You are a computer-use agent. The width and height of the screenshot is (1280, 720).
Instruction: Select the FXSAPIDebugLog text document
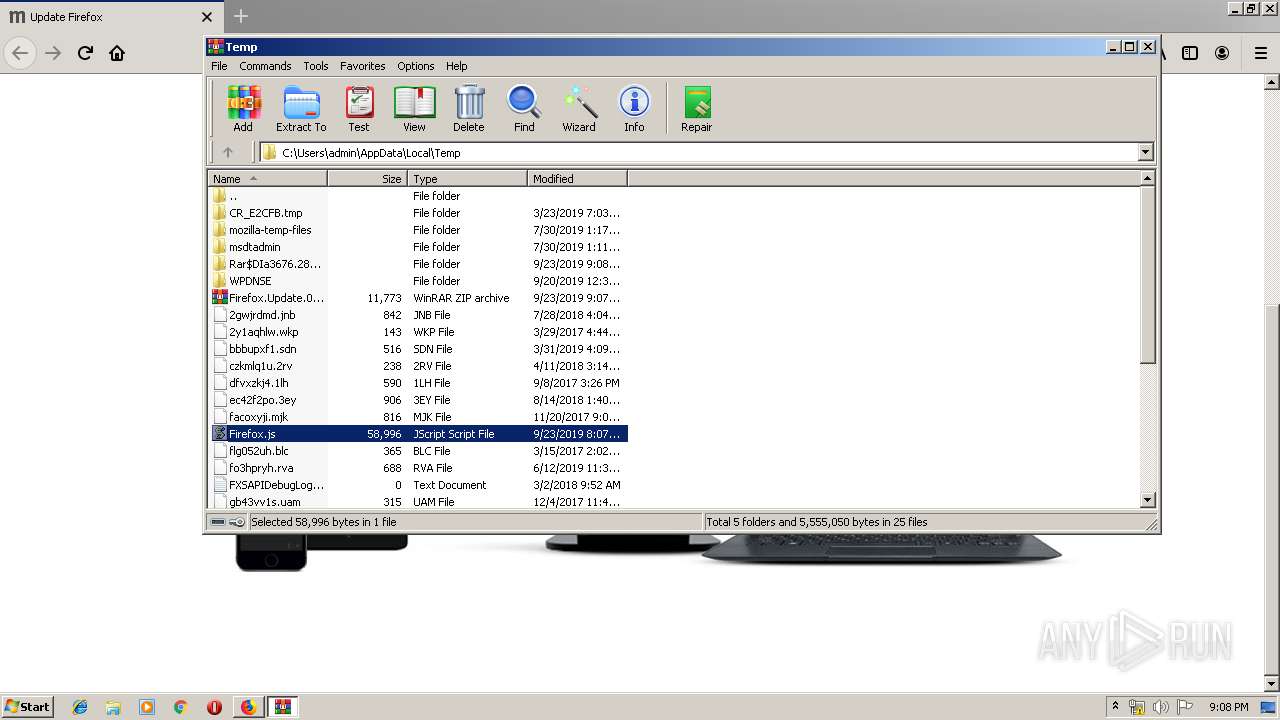point(418,485)
